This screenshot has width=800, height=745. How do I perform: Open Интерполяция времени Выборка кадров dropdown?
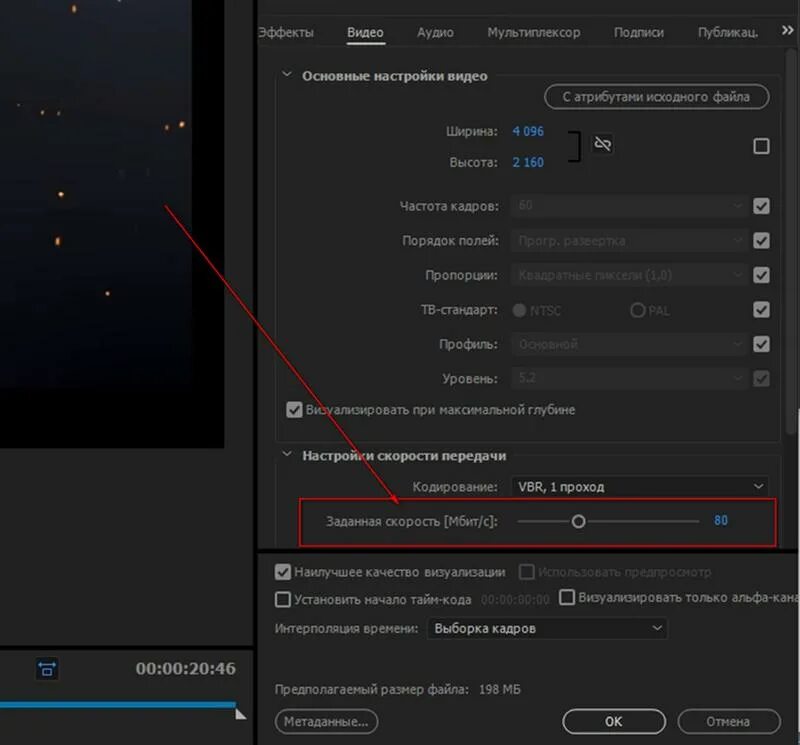point(547,628)
